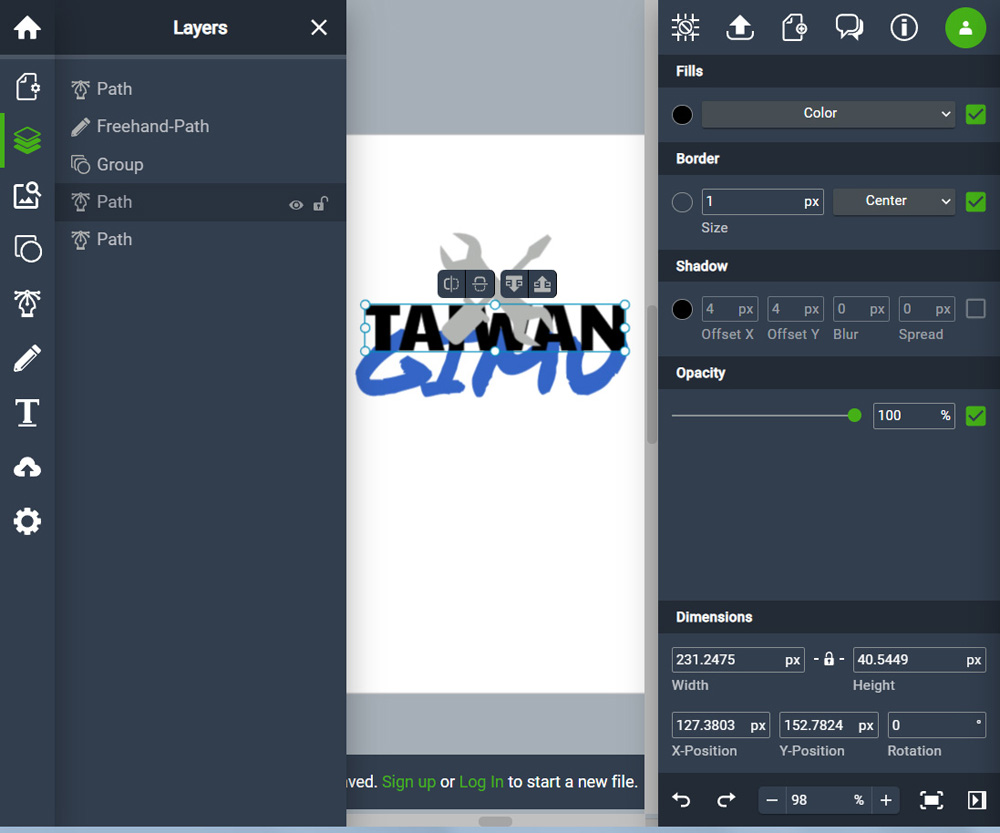
Task: Open the fill type Color dropdown
Action: click(x=828, y=114)
